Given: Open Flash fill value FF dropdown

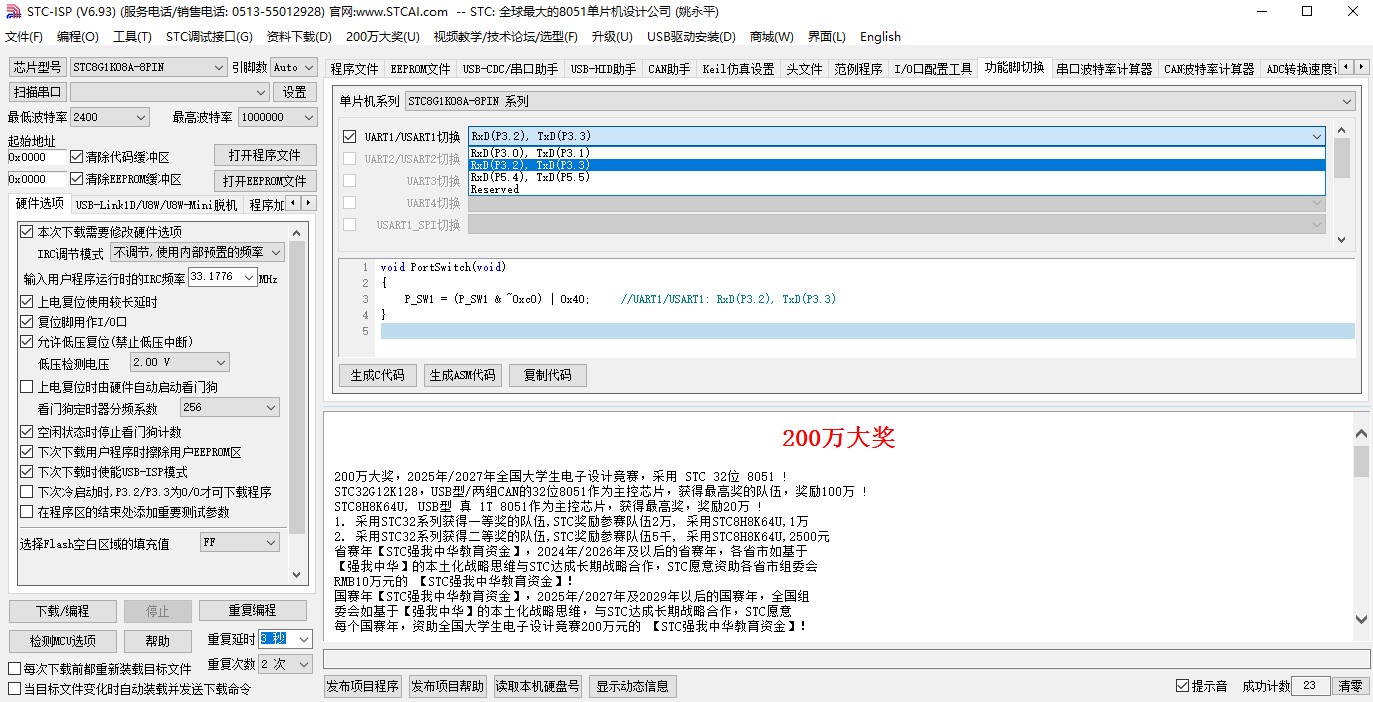Looking at the screenshot, I should pos(240,542).
